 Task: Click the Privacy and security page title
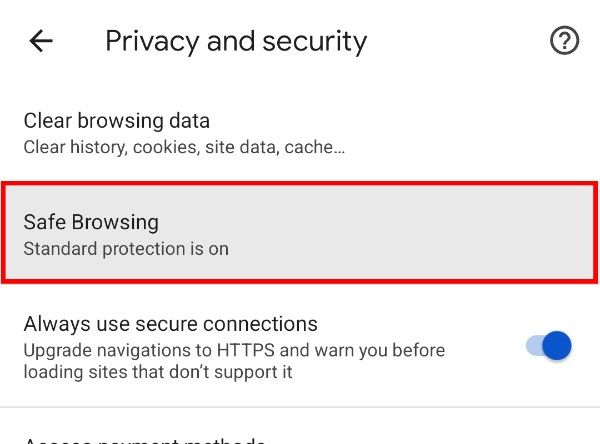click(x=236, y=41)
